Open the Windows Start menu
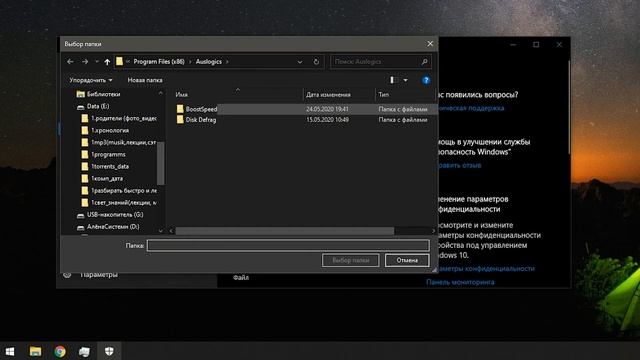 click(x=10, y=351)
